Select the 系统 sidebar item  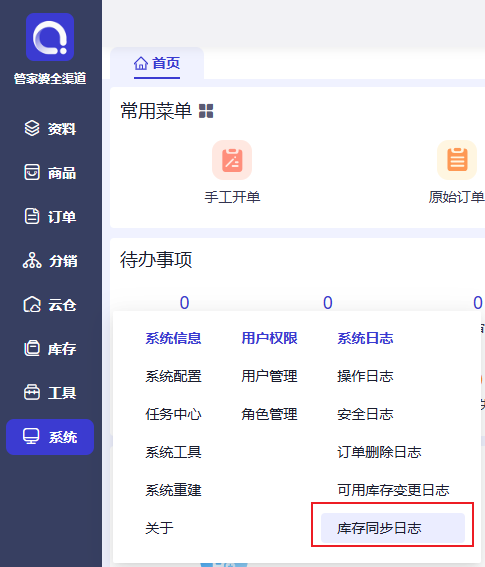50,437
